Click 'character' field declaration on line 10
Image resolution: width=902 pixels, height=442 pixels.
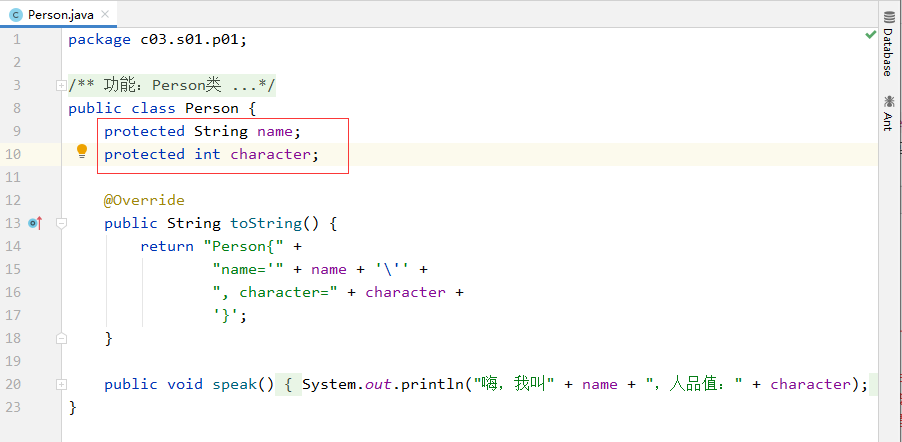click(270, 154)
